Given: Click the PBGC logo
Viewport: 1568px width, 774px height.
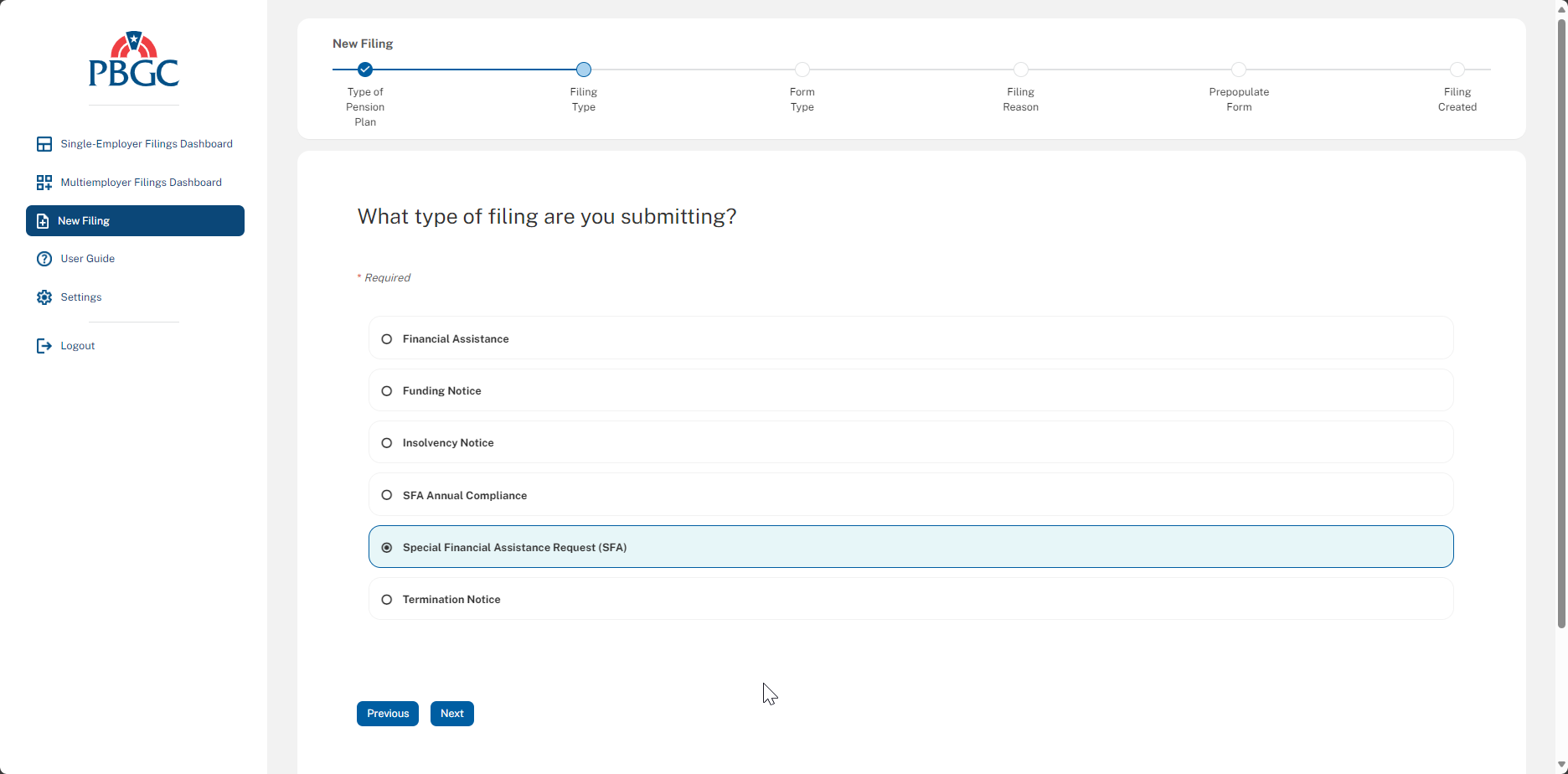Looking at the screenshot, I should pyautogui.click(x=134, y=60).
